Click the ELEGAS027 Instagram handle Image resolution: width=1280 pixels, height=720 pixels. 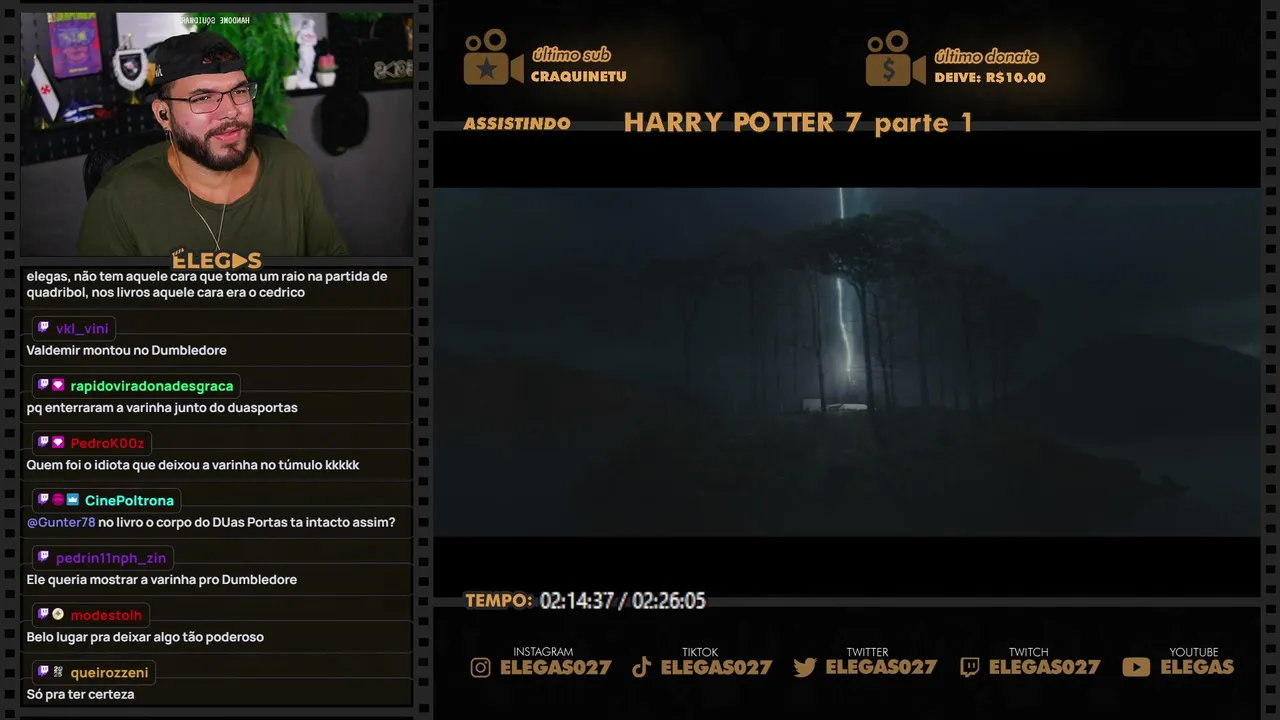555,667
